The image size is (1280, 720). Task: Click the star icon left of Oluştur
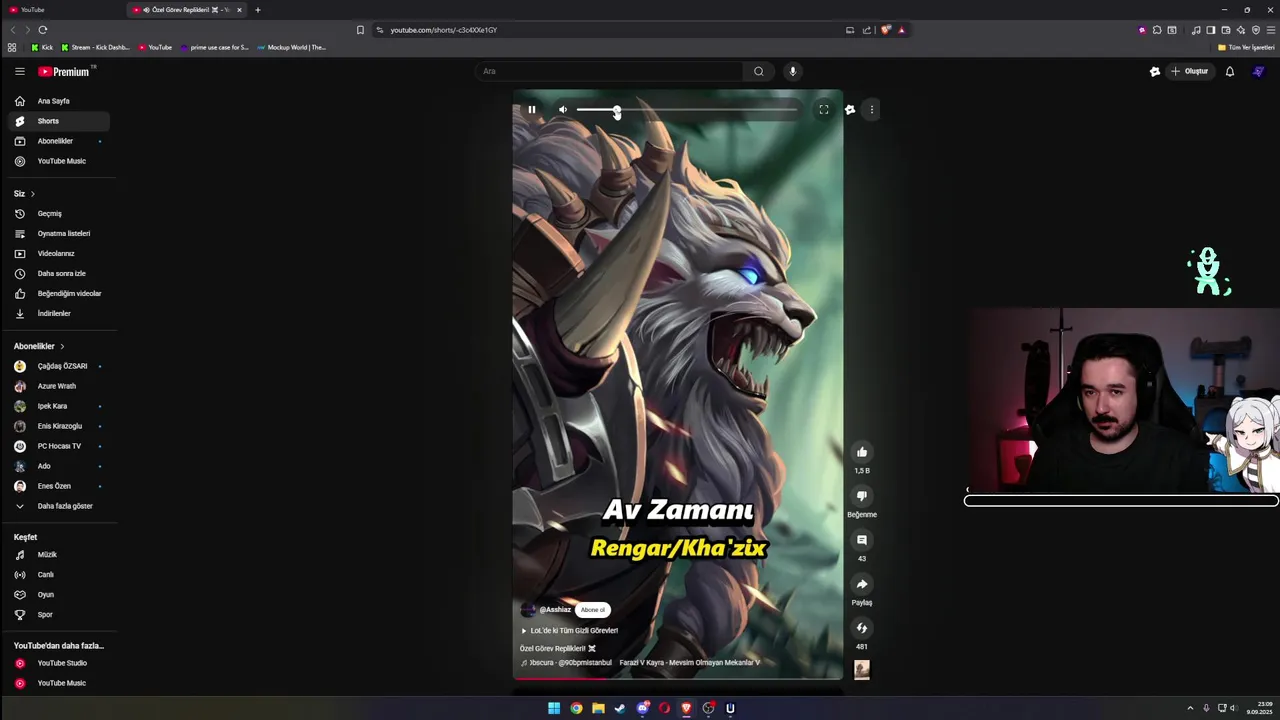(x=1155, y=72)
